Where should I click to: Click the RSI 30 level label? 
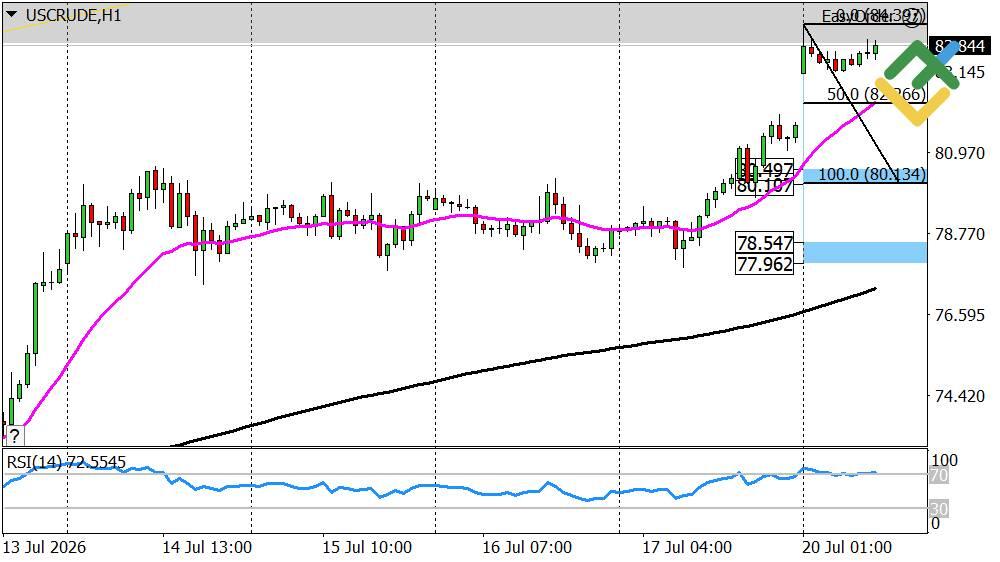(x=939, y=509)
